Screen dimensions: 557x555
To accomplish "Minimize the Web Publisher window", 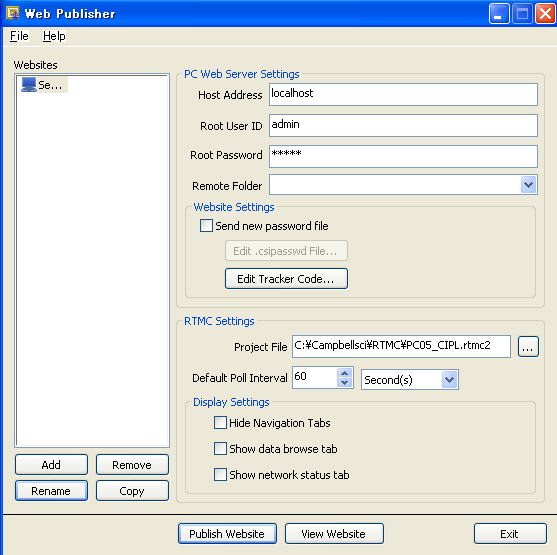I will coord(499,14).
